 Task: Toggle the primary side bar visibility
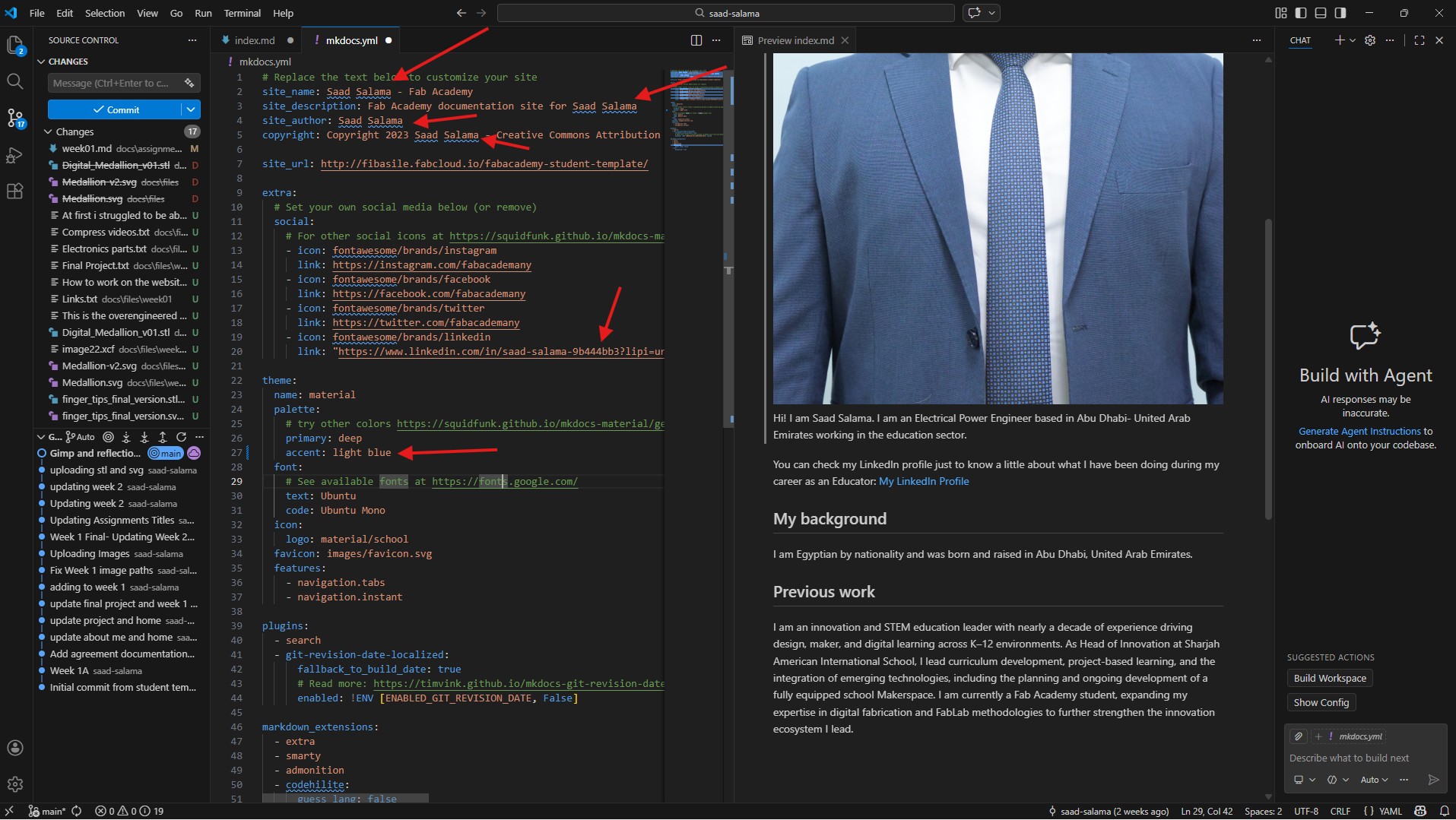[x=1301, y=13]
